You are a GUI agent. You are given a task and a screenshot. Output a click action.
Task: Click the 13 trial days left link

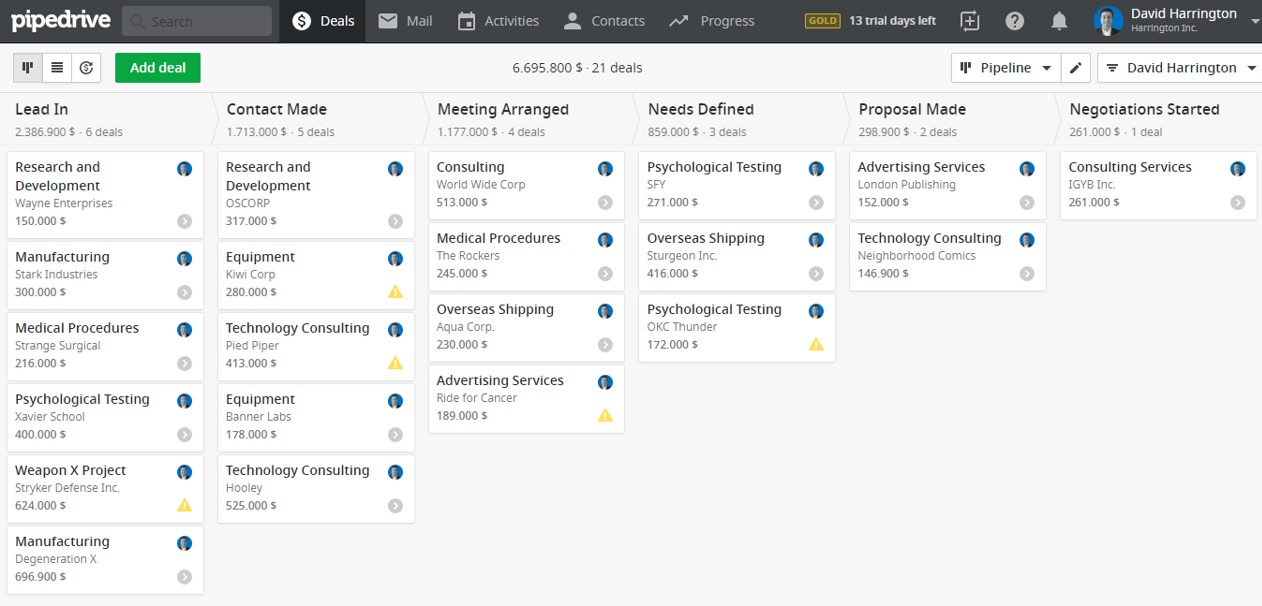point(891,21)
